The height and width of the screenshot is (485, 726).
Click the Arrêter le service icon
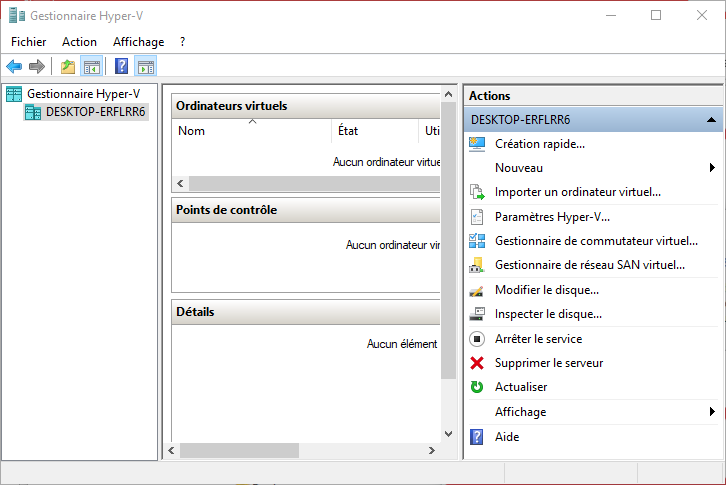click(x=477, y=339)
